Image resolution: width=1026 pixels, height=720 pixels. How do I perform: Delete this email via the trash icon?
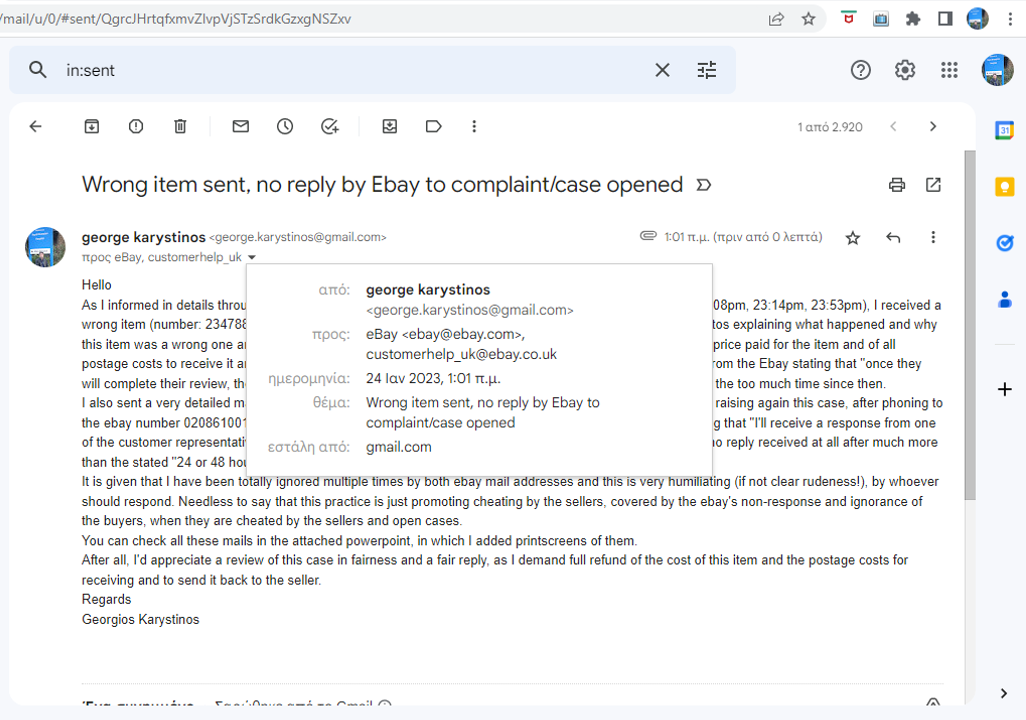coord(180,126)
